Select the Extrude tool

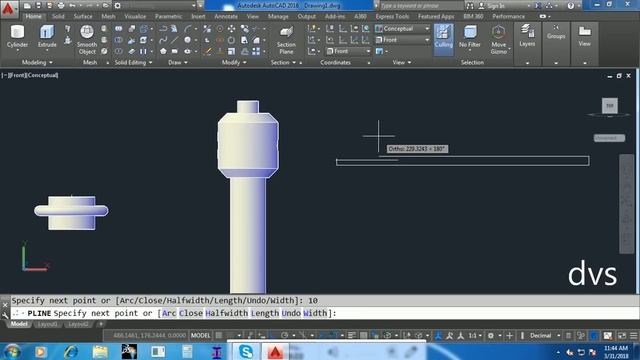click(47, 37)
